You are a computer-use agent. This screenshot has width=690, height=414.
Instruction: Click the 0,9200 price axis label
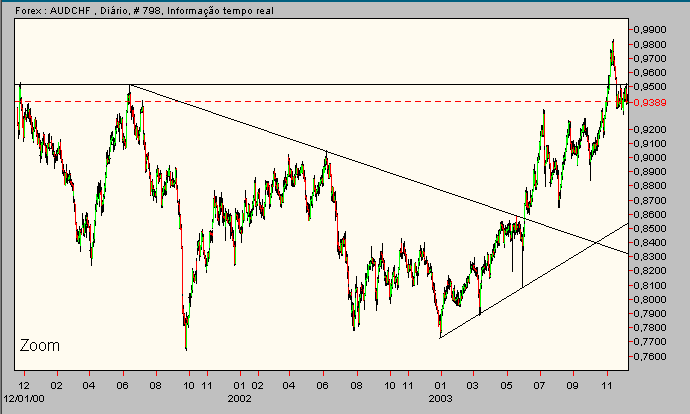point(650,129)
